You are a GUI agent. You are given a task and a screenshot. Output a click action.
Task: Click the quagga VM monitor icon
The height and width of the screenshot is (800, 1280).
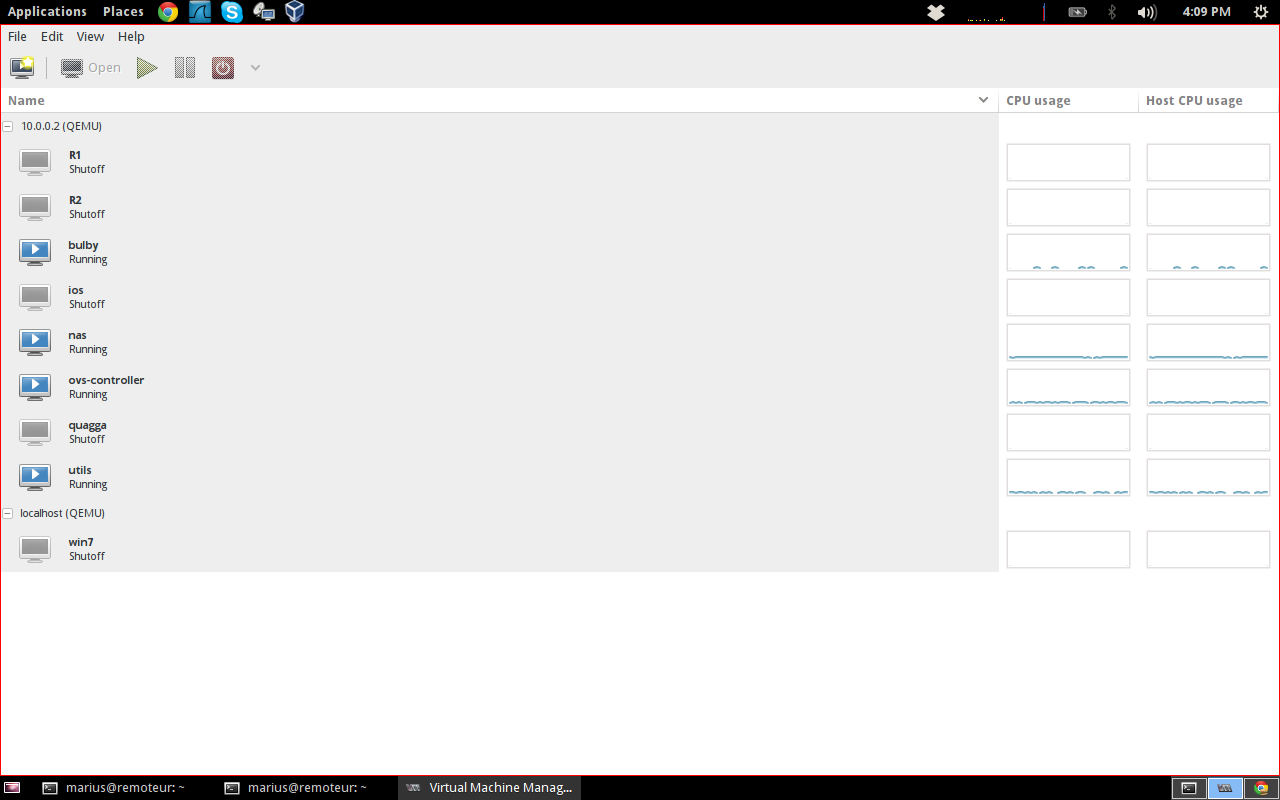pos(35,432)
